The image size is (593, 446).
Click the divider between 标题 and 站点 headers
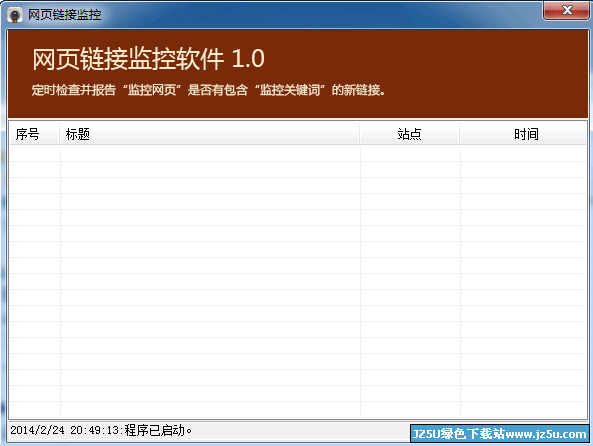click(x=359, y=134)
